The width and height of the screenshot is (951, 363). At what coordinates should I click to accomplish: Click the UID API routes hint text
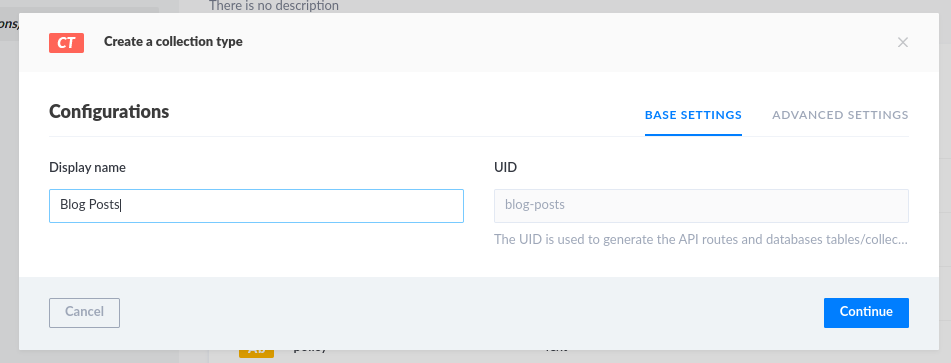point(701,239)
